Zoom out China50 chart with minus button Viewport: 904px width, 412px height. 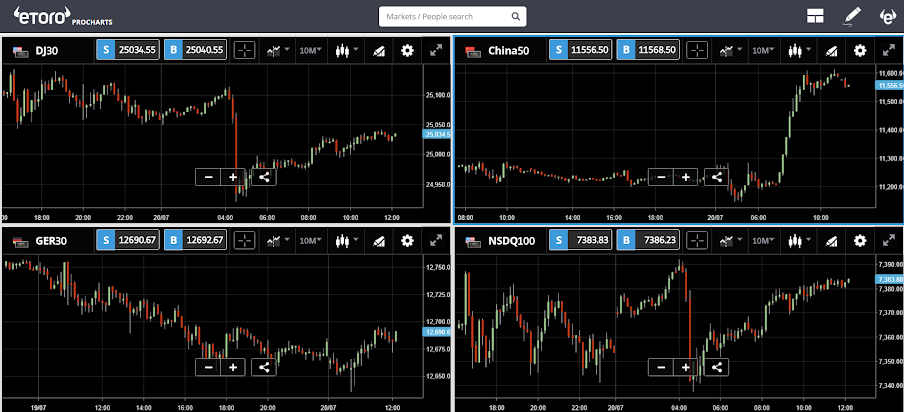click(x=661, y=177)
